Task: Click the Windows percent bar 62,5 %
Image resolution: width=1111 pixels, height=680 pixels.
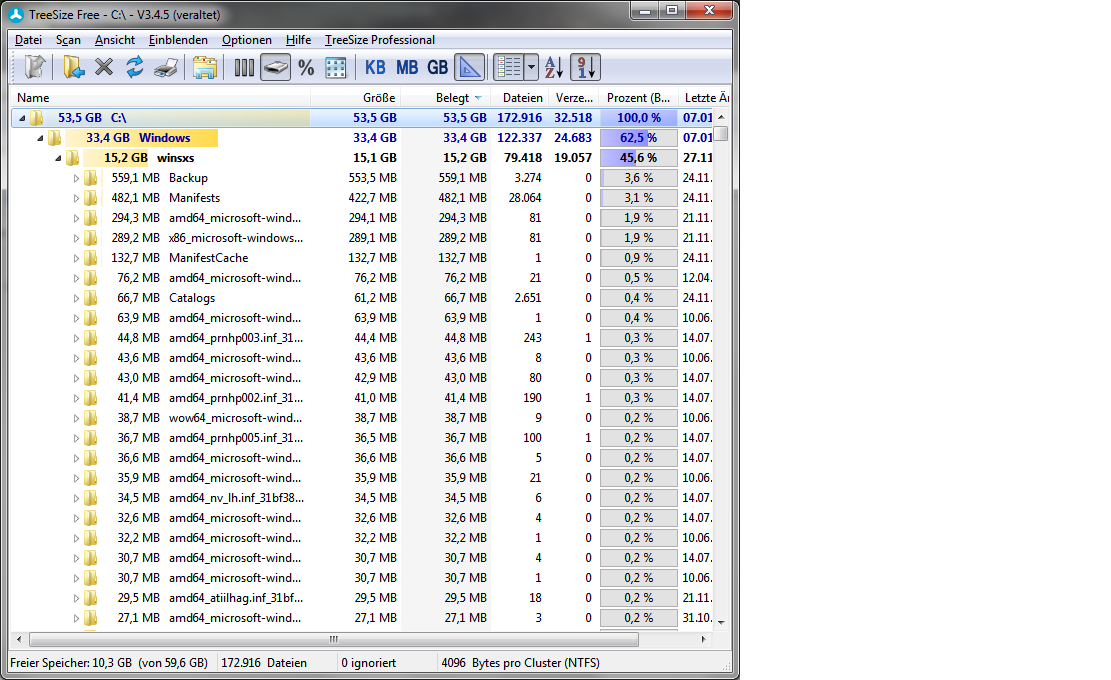Action: coord(638,137)
